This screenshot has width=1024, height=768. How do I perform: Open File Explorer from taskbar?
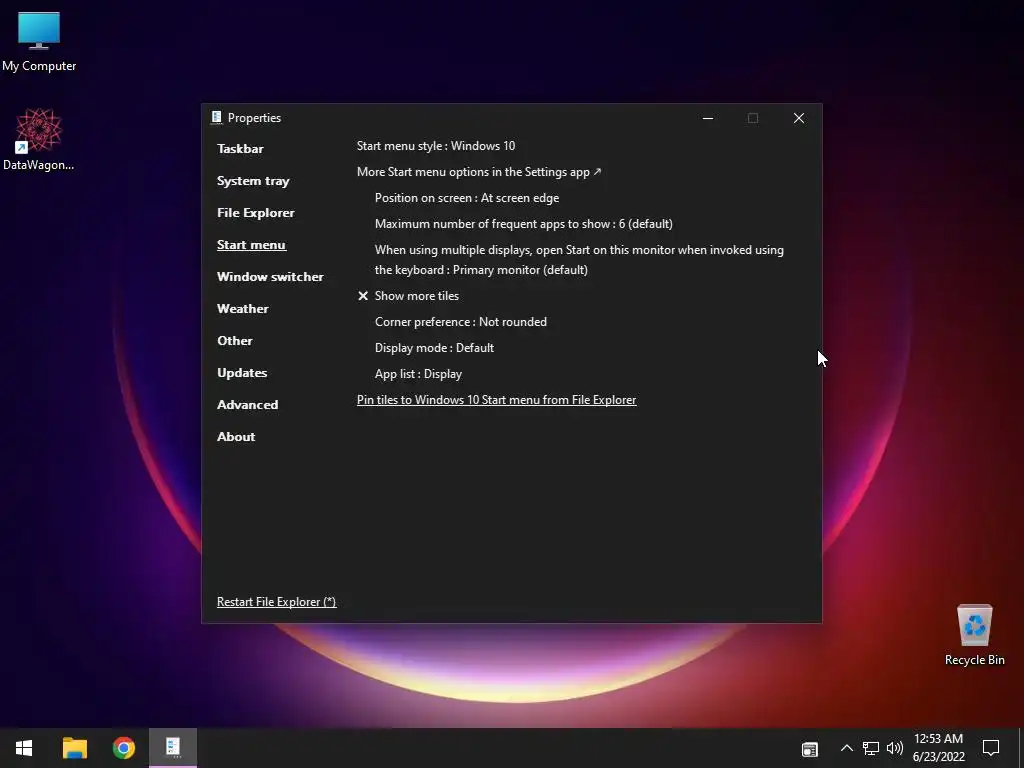click(74, 748)
